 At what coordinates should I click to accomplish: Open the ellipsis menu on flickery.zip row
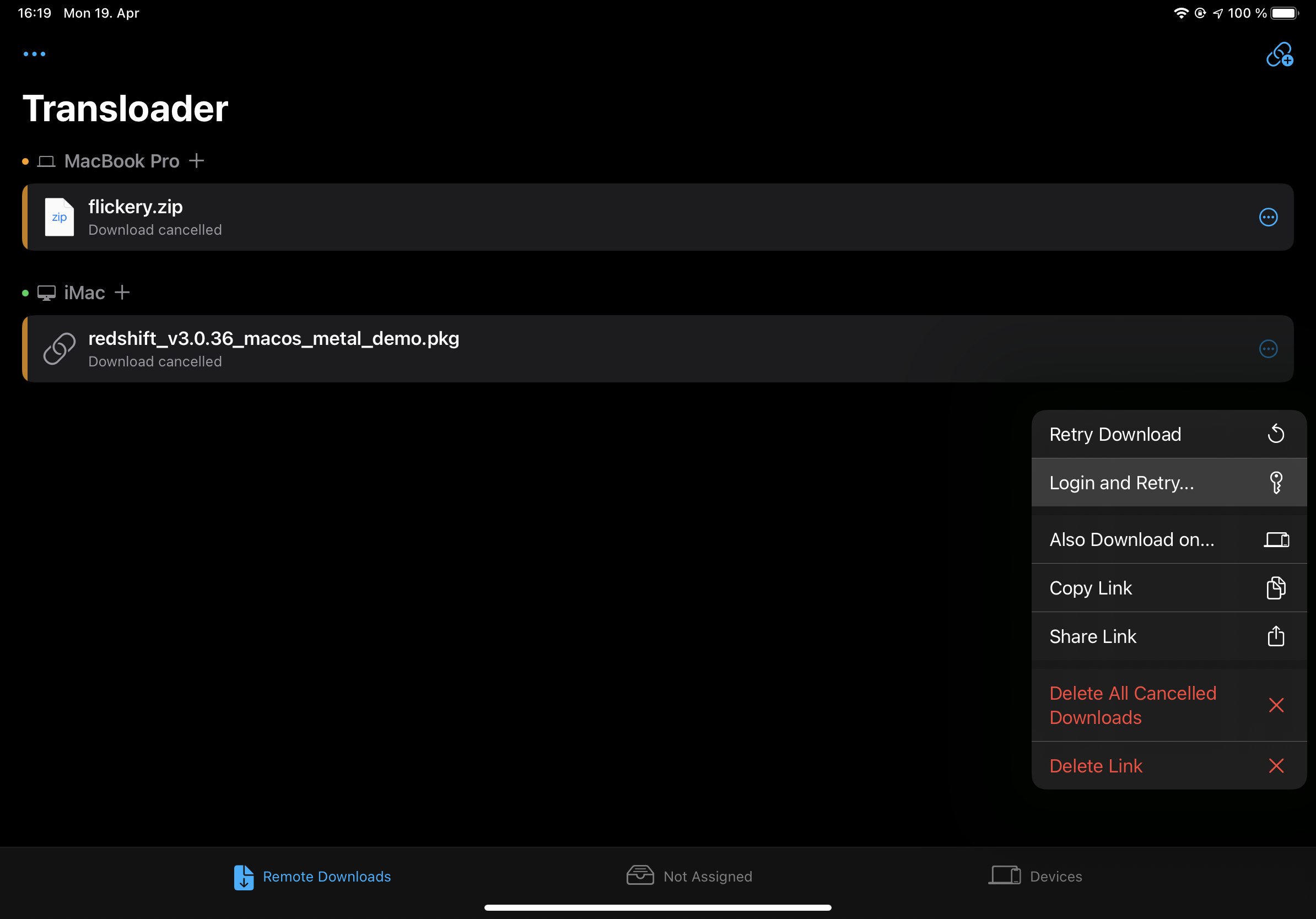(1269, 217)
